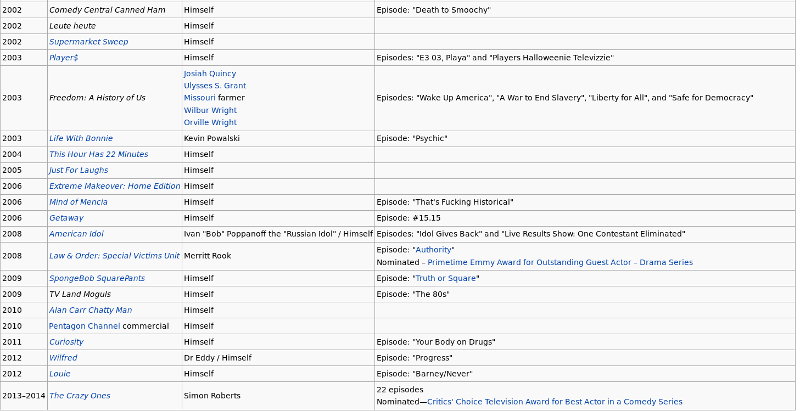Viewport: 800px width, 411px height.
Task: Open the Just For Laughs link
Action: pyautogui.click(x=79, y=170)
